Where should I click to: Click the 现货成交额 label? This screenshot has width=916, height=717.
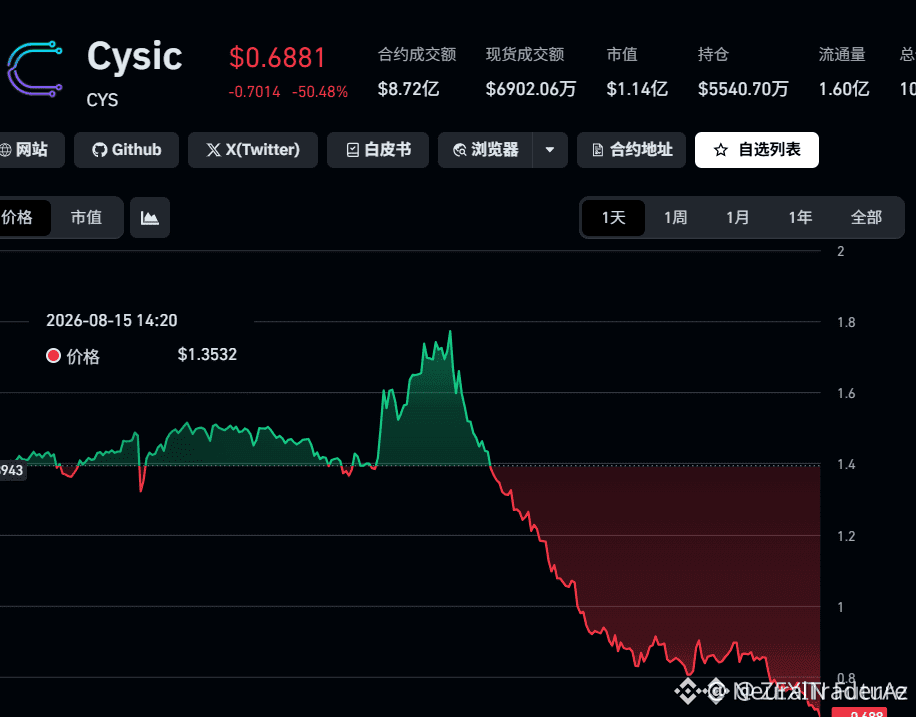(525, 55)
